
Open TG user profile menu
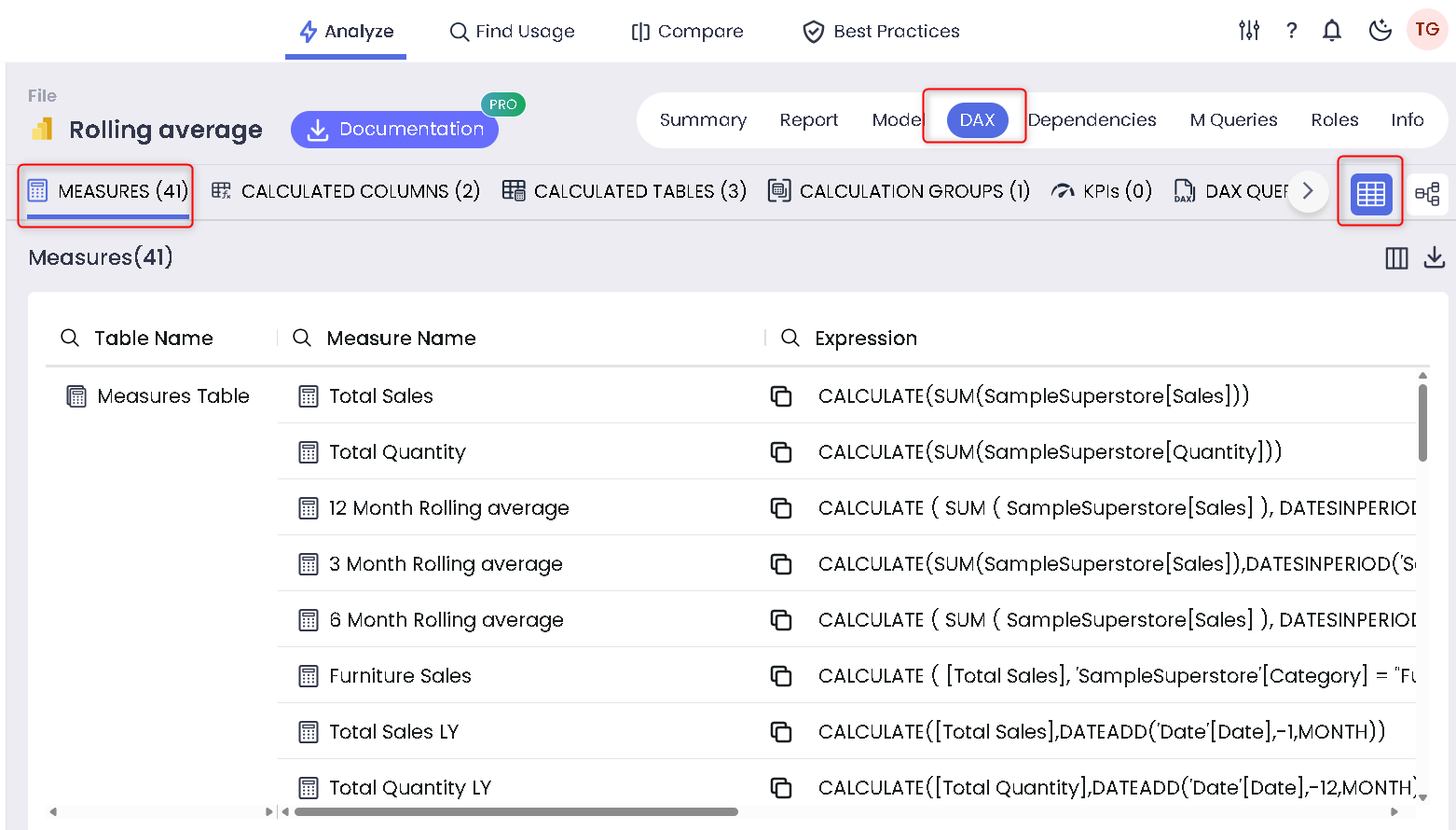click(x=1426, y=30)
